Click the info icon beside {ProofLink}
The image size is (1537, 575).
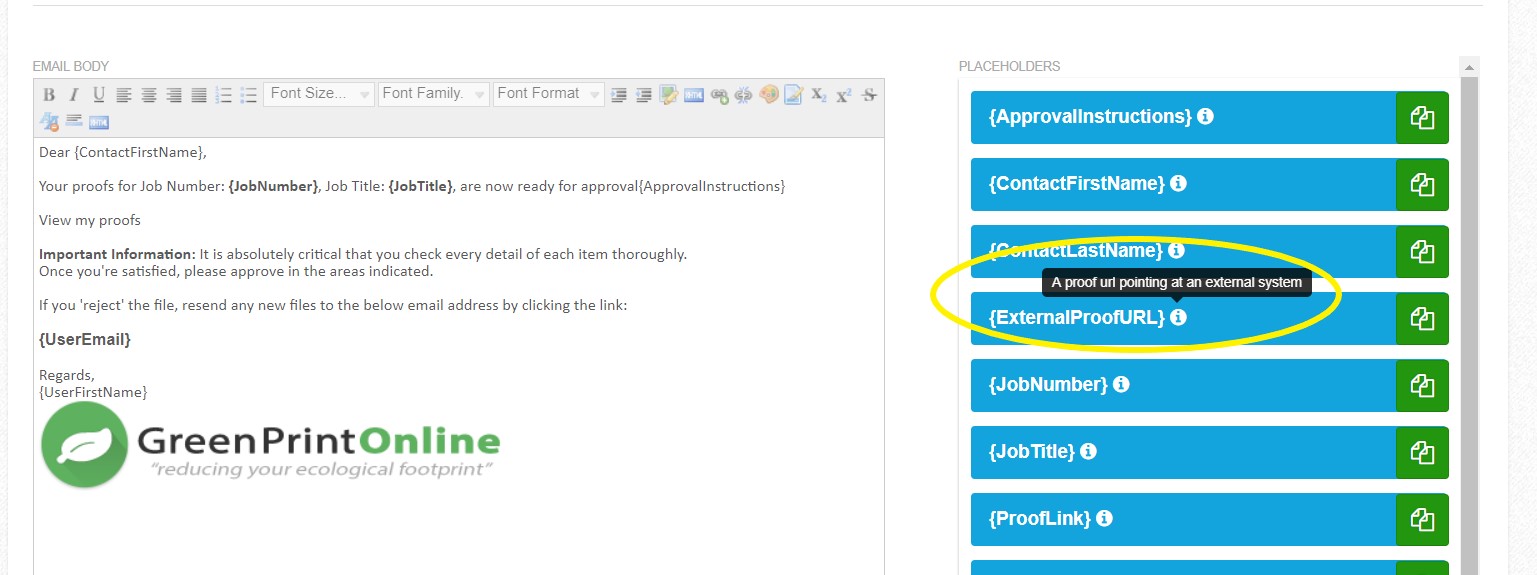coord(1104,518)
